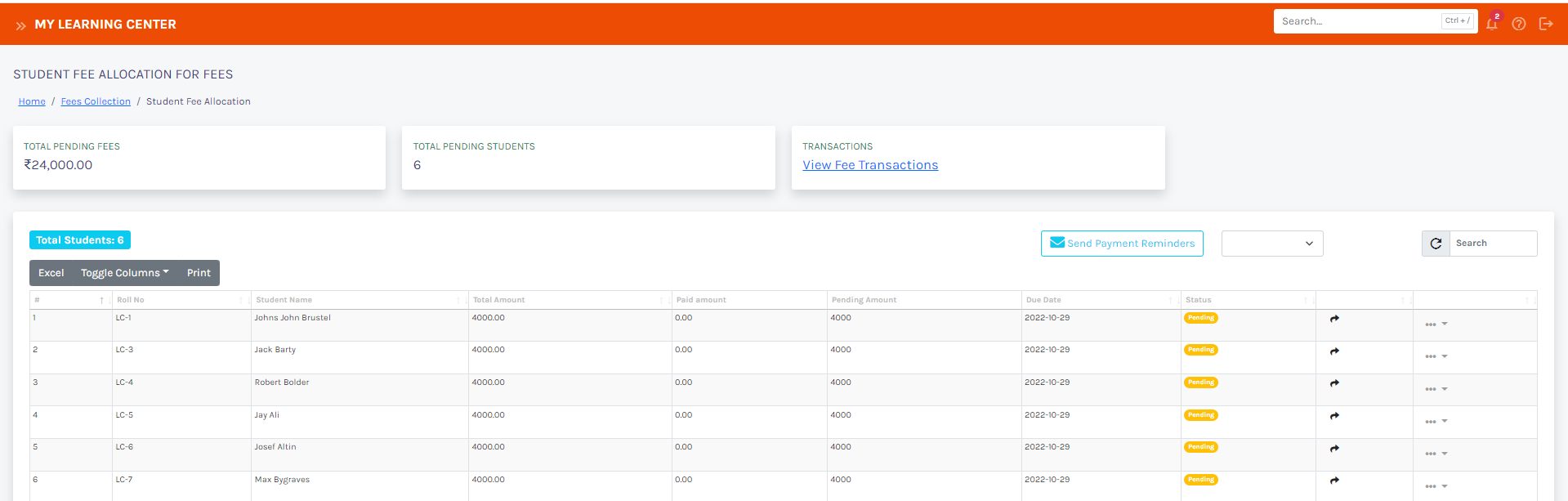Image resolution: width=1568 pixels, height=501 pixels.
Task: Click View Fee Transactions link
Action: [870, 165]
